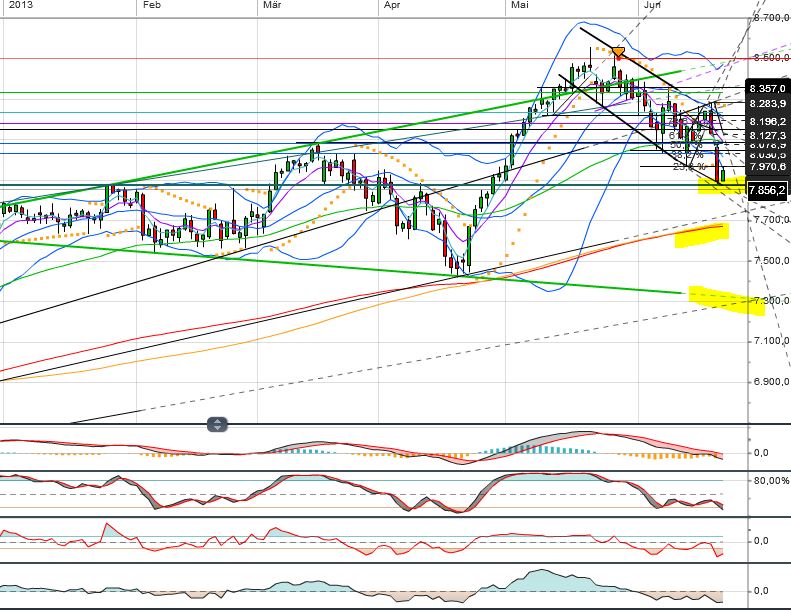The height and width of the screenshot is (610, 791).
Task: Click the 'Mär' month label on time axis
Action: [272, 5]
